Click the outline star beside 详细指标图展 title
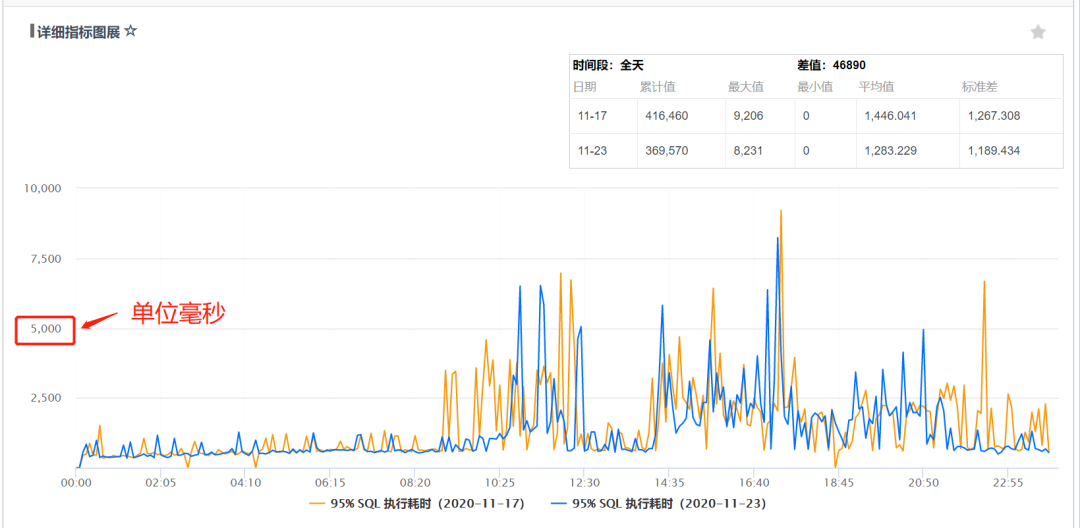Screen dimensions: 1080x528 coord(131,32)
